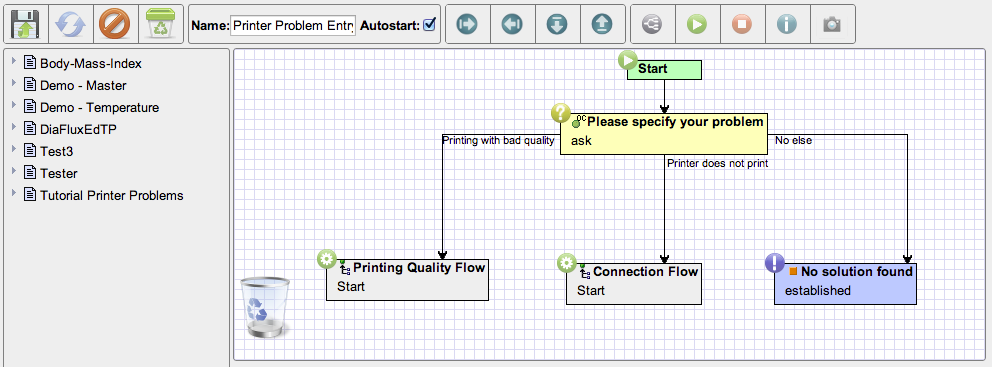Click the document icon beside Tester
The height and width of the screenshot is (367, 992).
tap(29, 172)
